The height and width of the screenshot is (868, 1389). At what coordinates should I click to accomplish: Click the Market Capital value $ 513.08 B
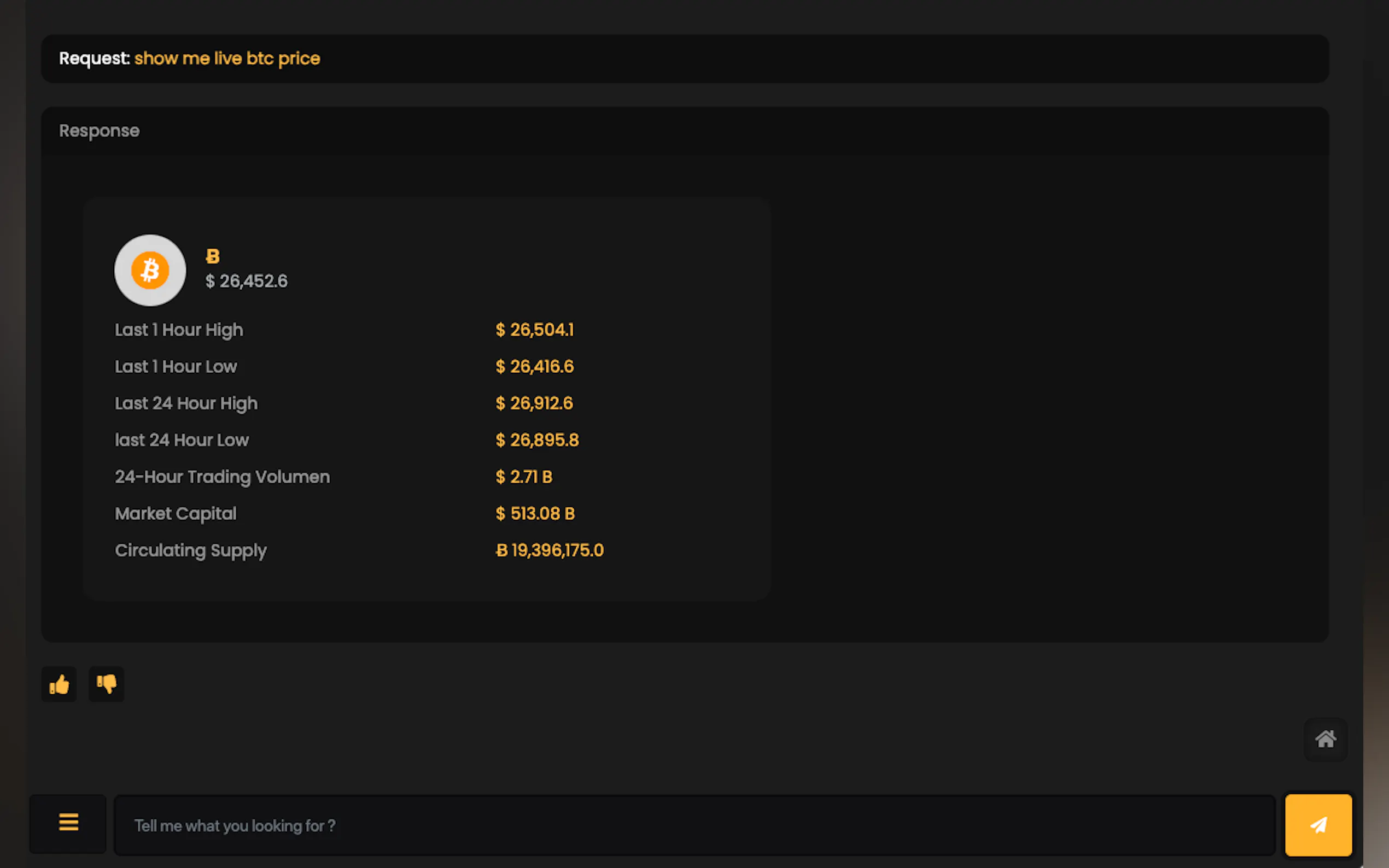pyautogui.click(x=535, y=514)
